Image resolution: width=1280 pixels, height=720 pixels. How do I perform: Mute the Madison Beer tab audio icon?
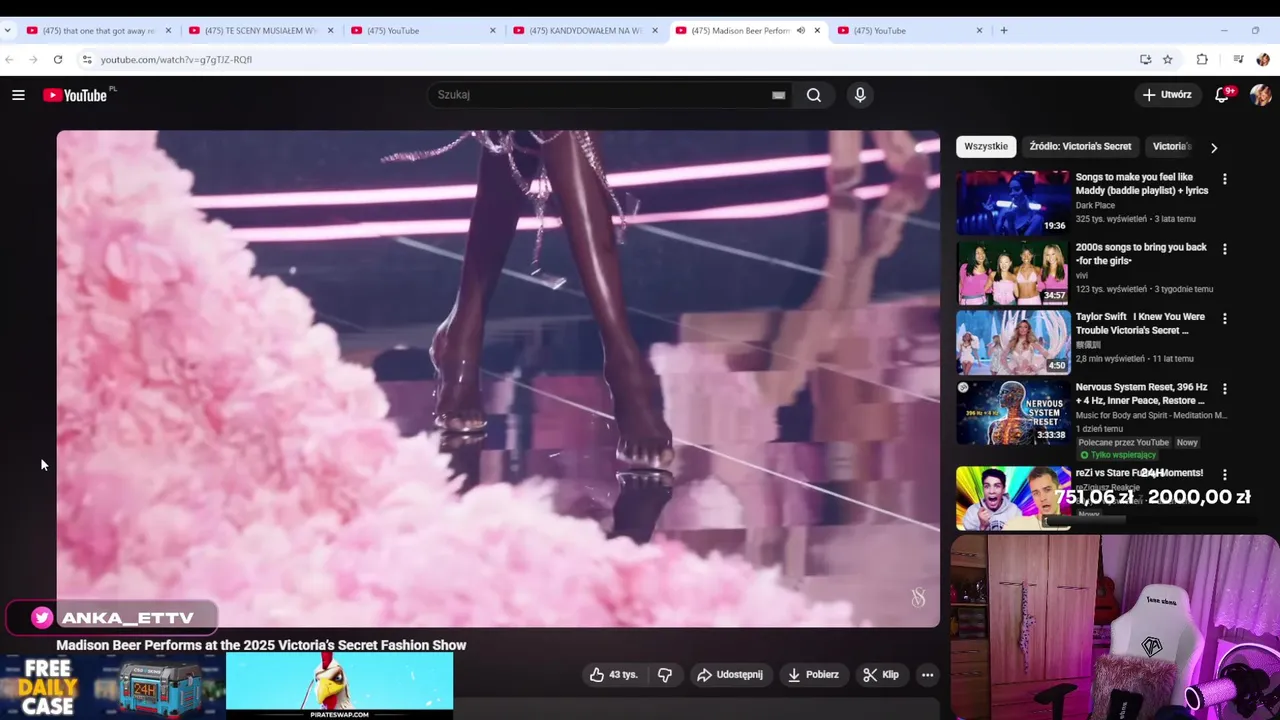tap(800, 31)
